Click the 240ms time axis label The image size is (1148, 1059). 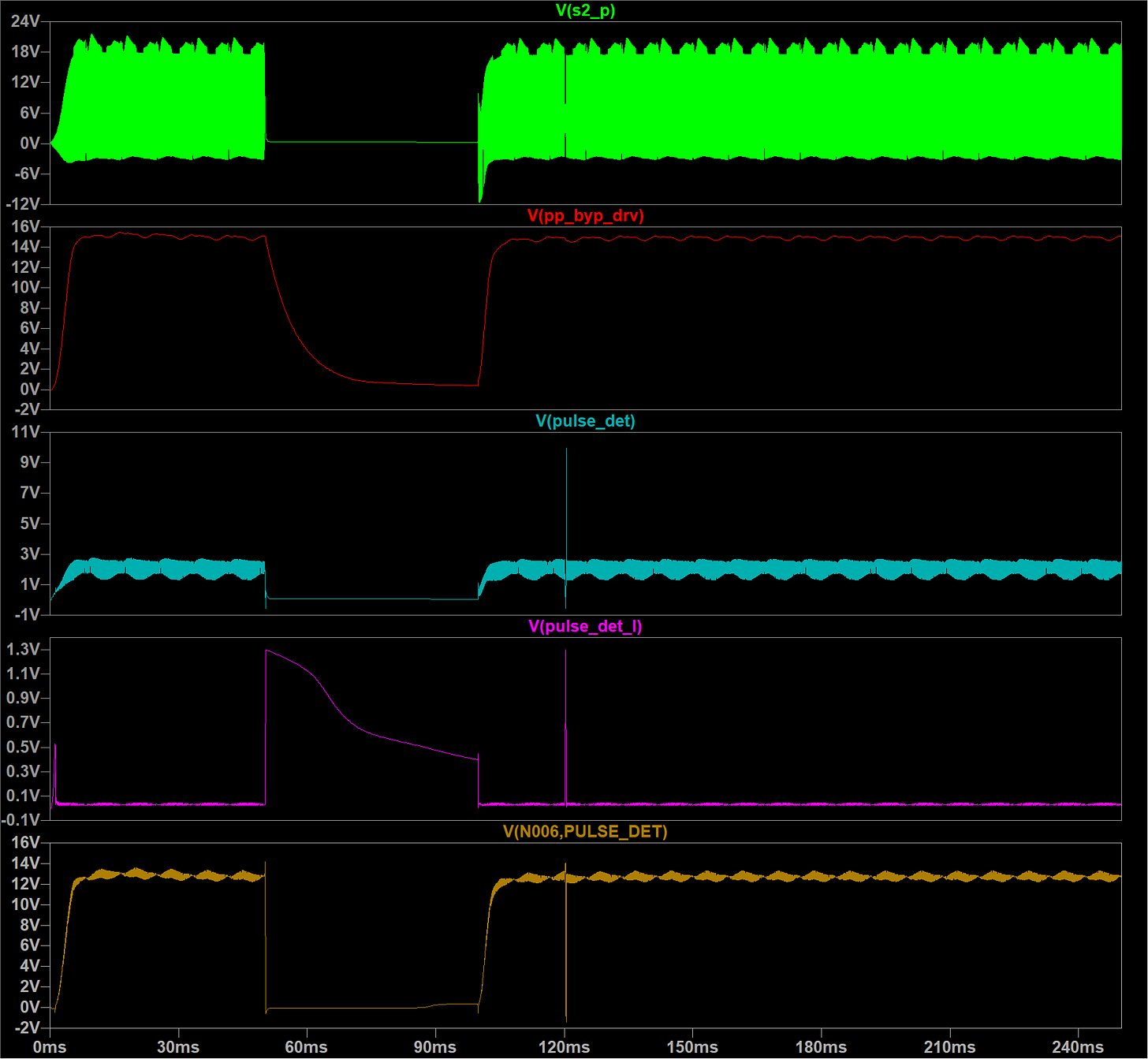(1078, 1047)
